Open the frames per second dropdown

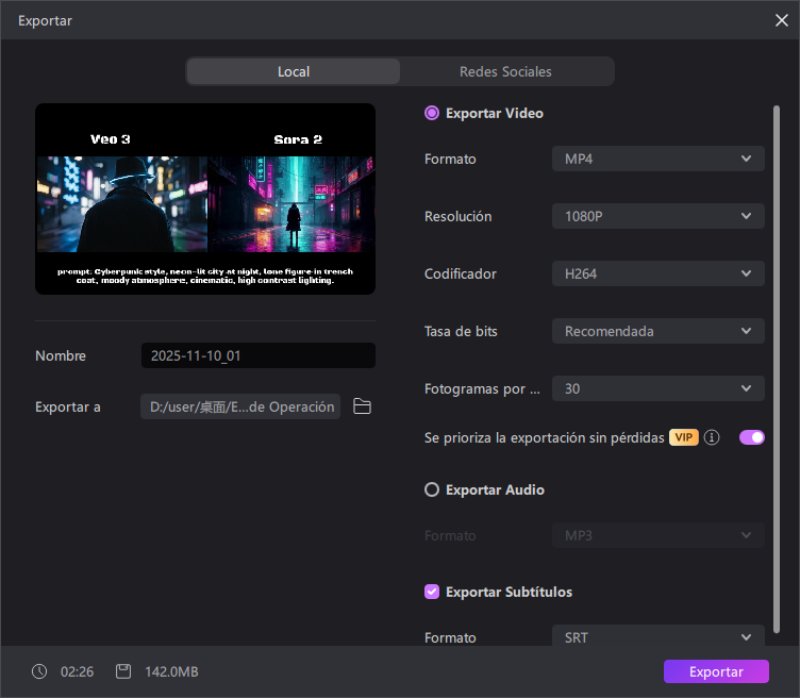pyautogui.click(x=658, y=389)
